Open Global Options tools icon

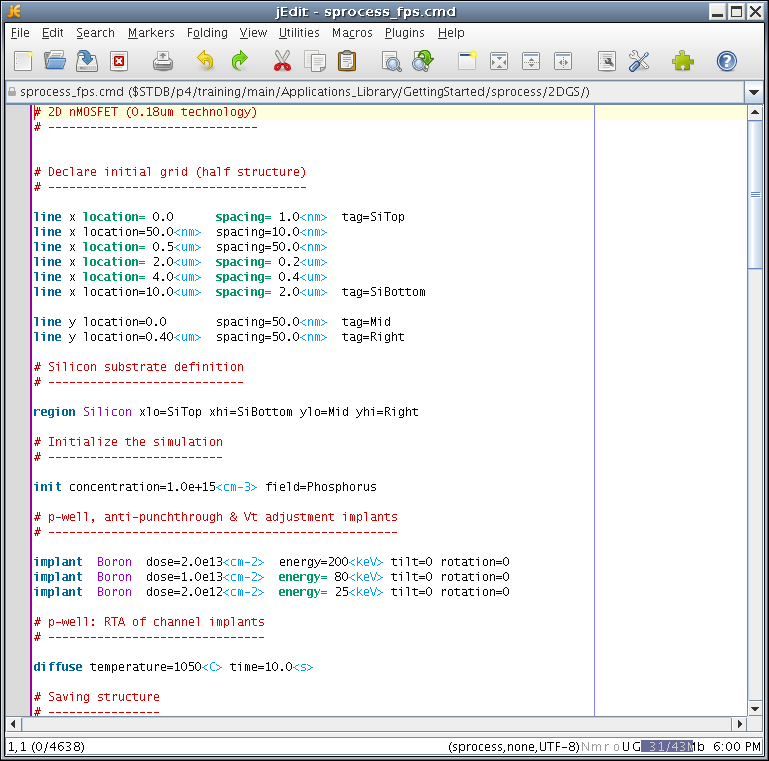[639, 61]
